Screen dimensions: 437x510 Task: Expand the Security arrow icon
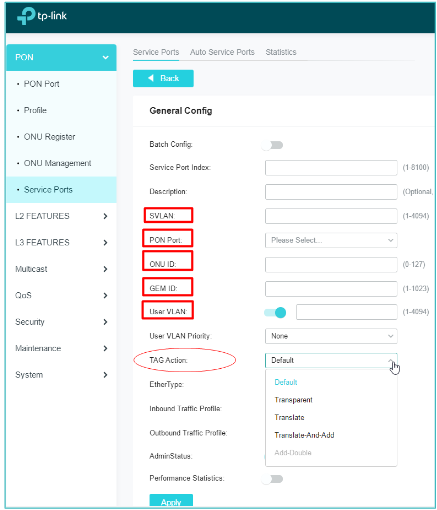(x=105, y=322)
